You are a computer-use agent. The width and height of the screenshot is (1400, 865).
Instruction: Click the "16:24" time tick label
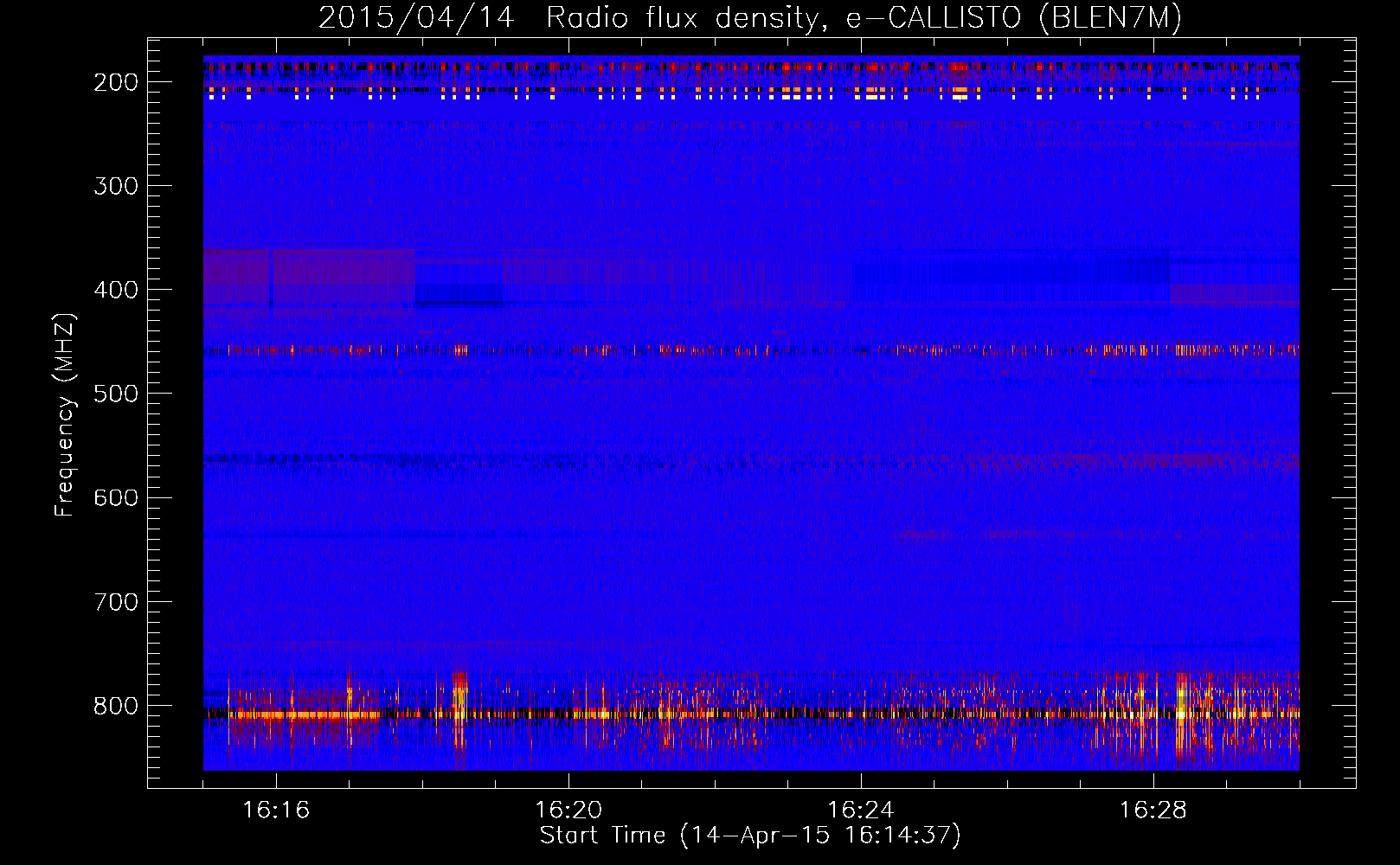861,811
